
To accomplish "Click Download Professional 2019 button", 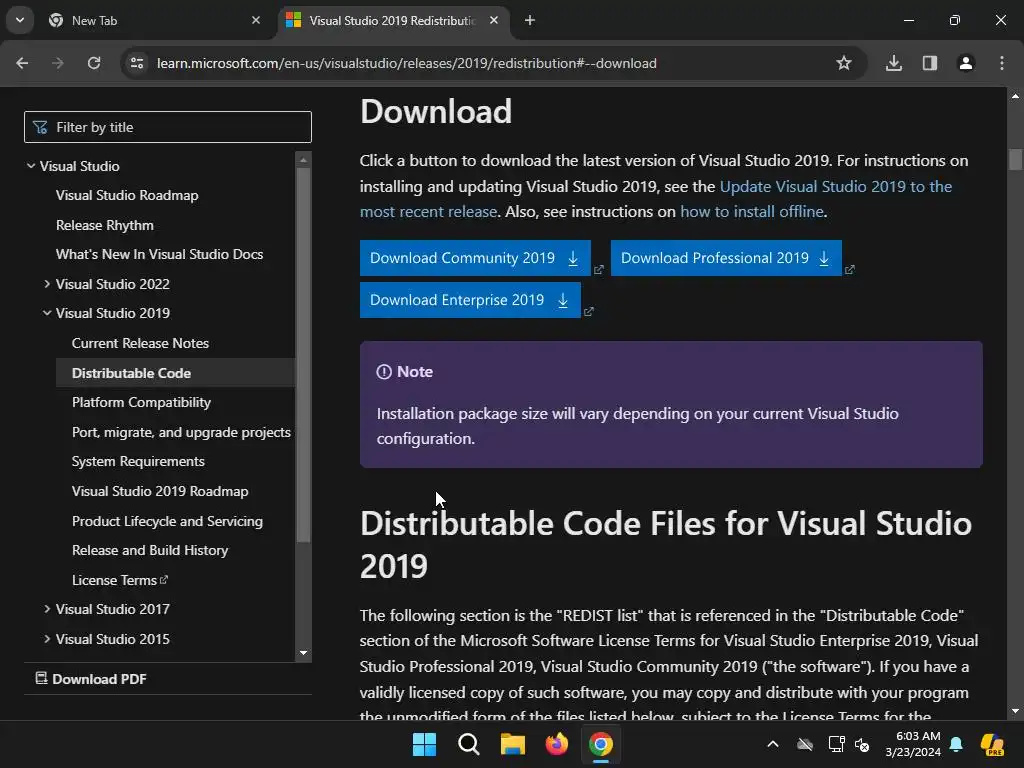I will point(726,258).
